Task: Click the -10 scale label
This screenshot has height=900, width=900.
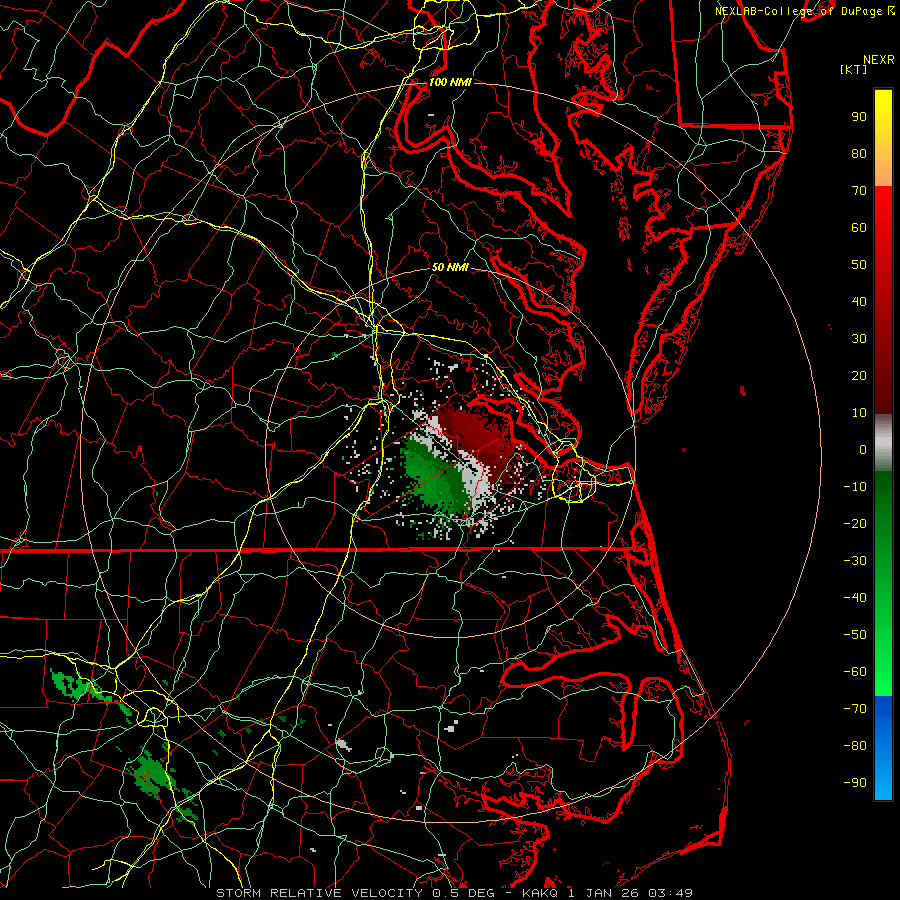Action: point(855,487)
